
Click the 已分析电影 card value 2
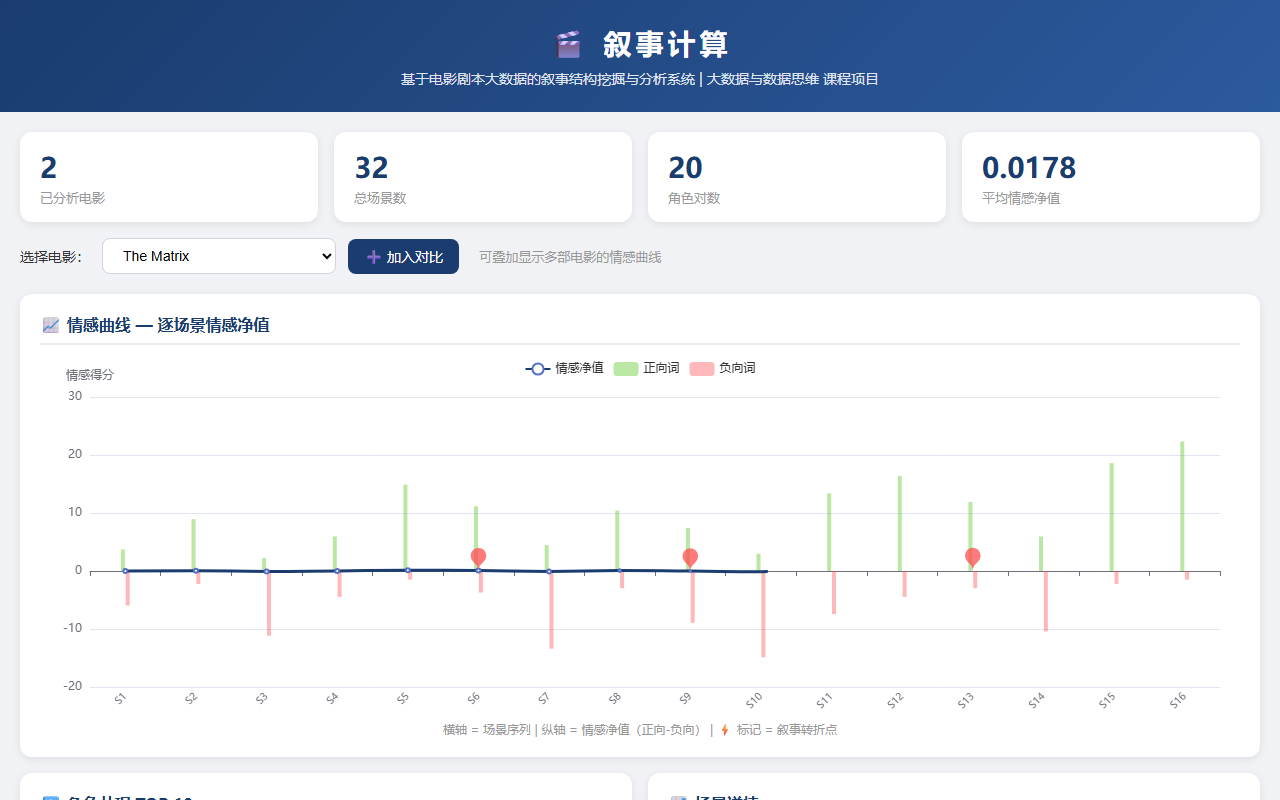(x=48, y=167)
